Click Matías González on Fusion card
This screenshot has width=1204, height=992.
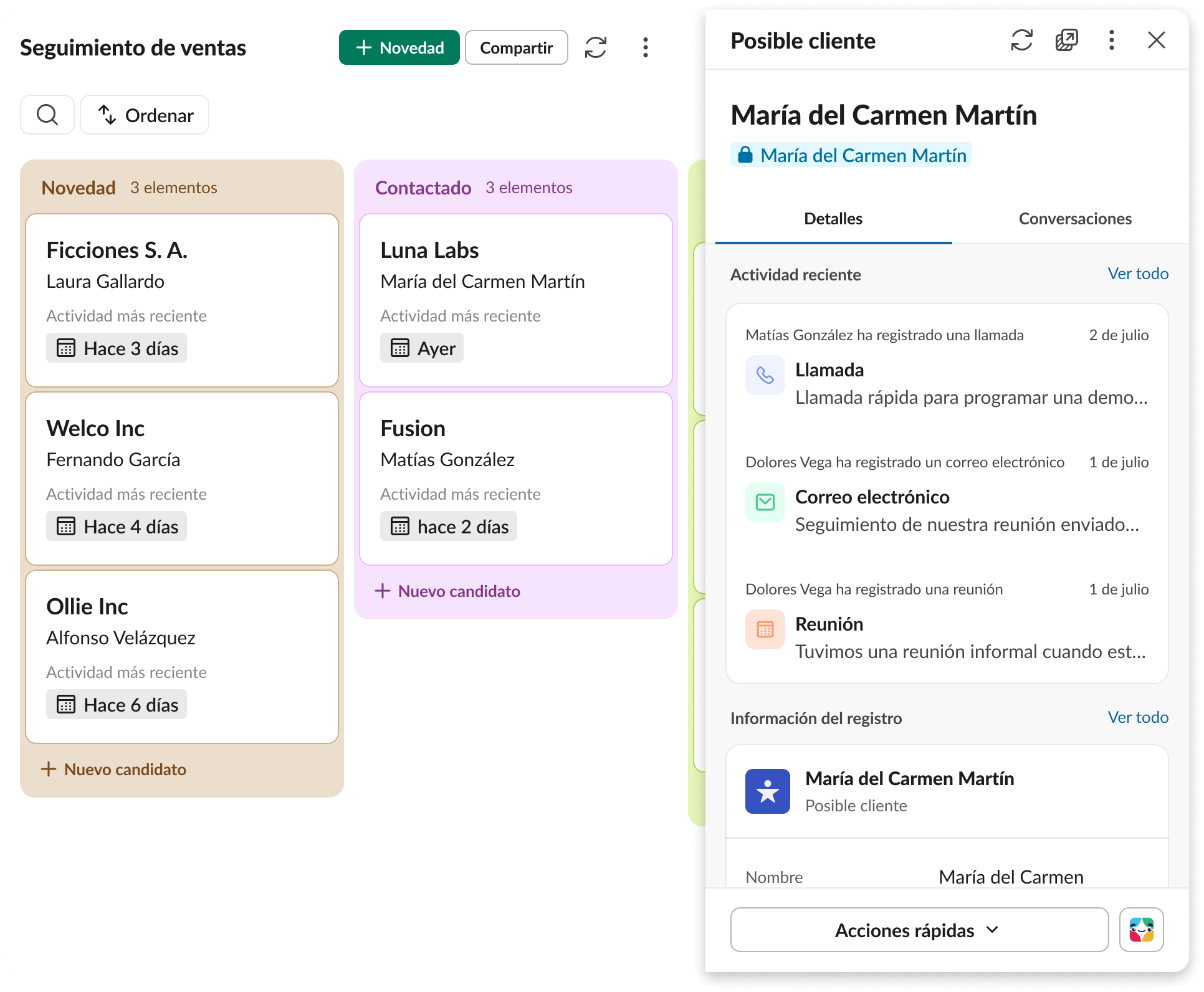(x=447, y=459)
